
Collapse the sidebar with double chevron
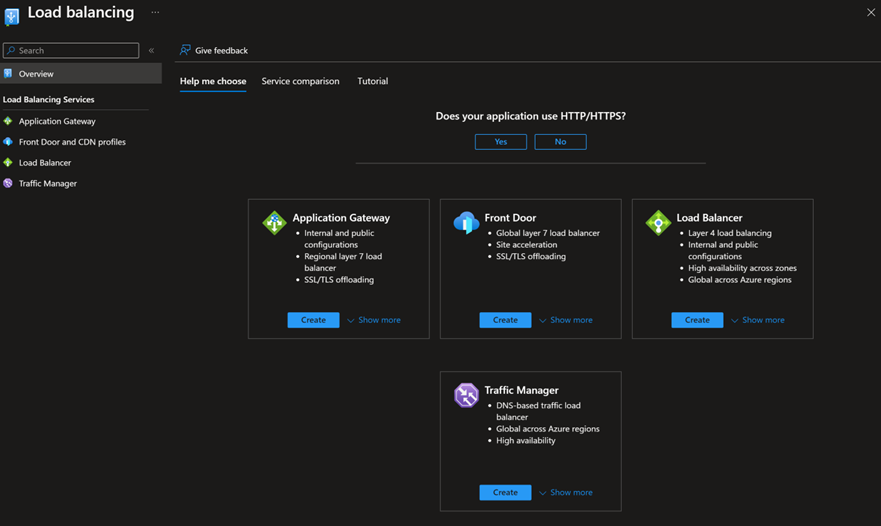pyautogui.click(x=151, y=51)
